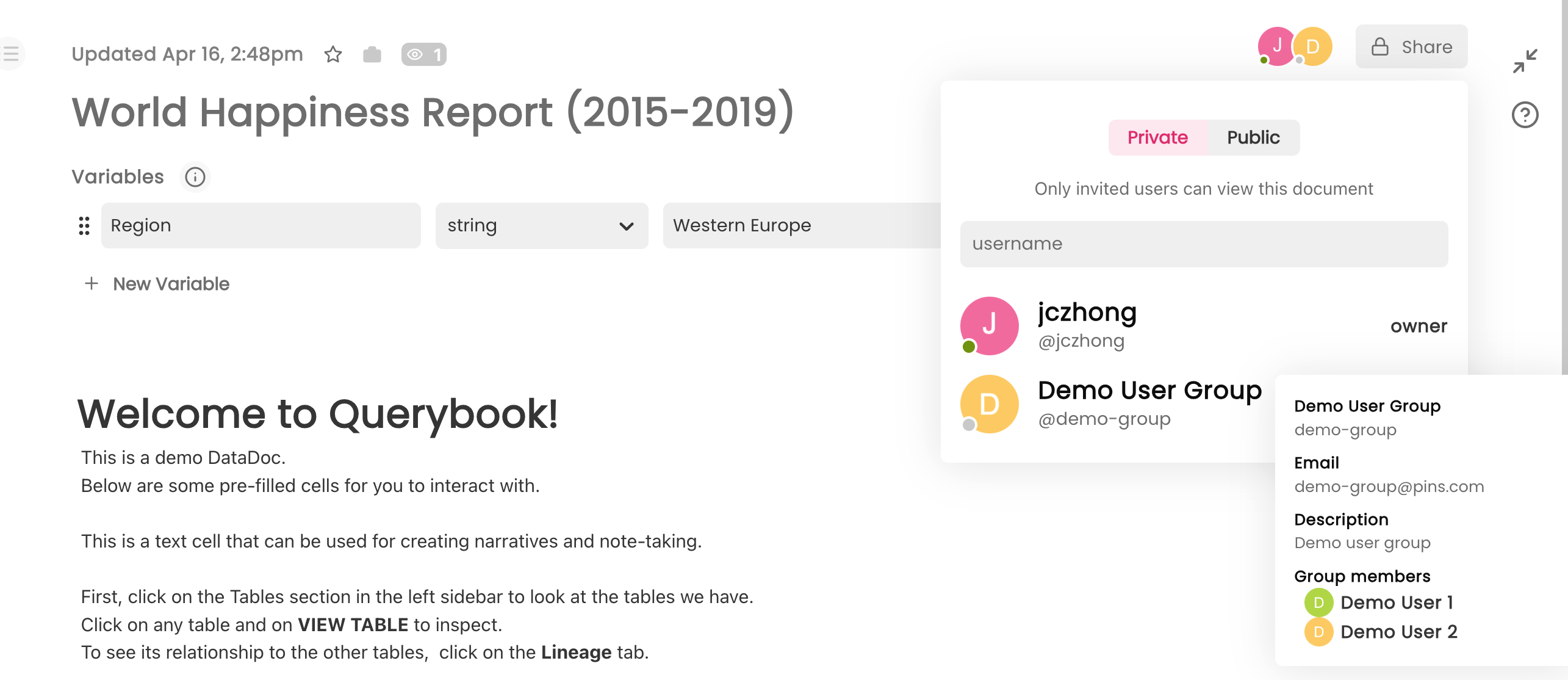Click the Region variable name field

pos(261,226)
